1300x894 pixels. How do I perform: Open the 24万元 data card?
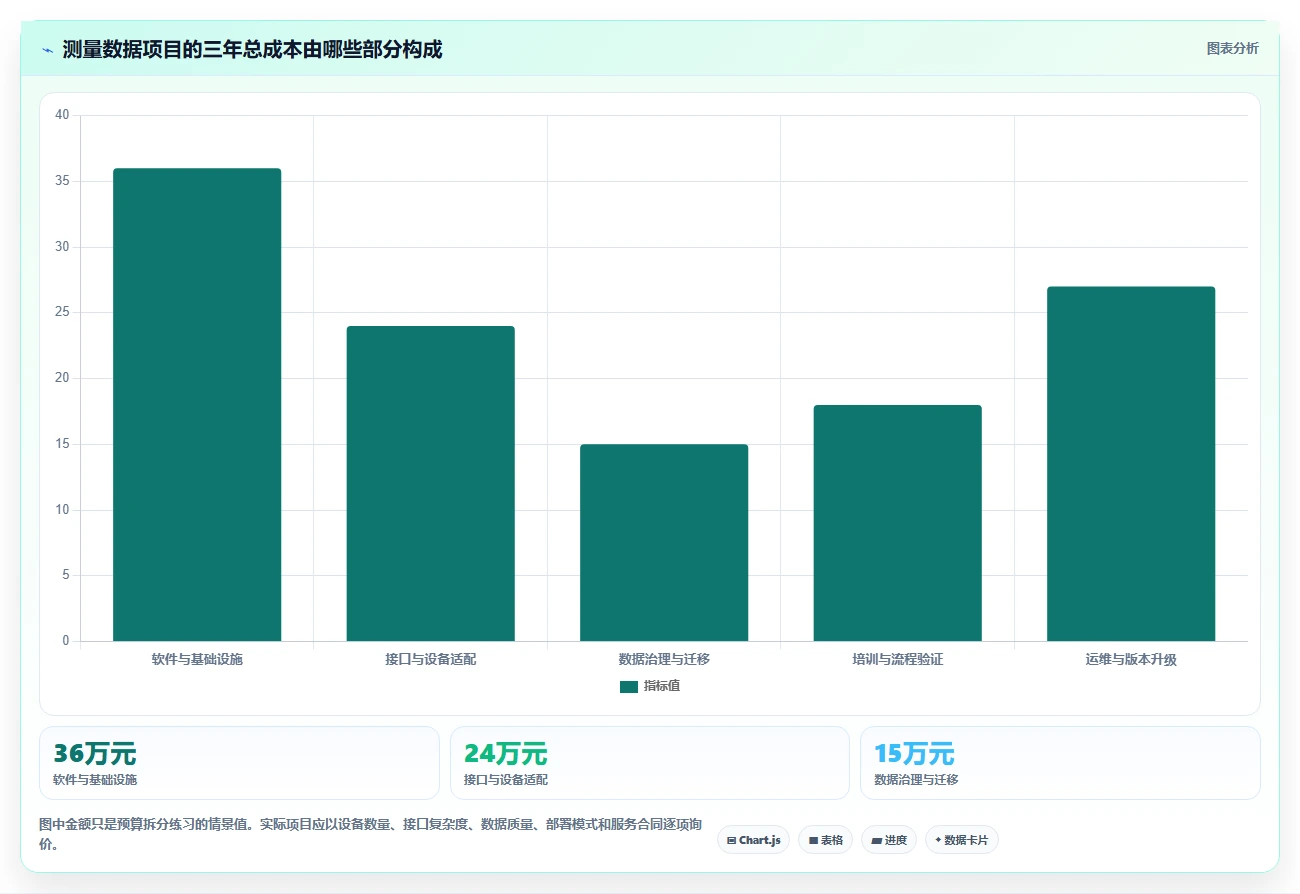coord(650,763)
